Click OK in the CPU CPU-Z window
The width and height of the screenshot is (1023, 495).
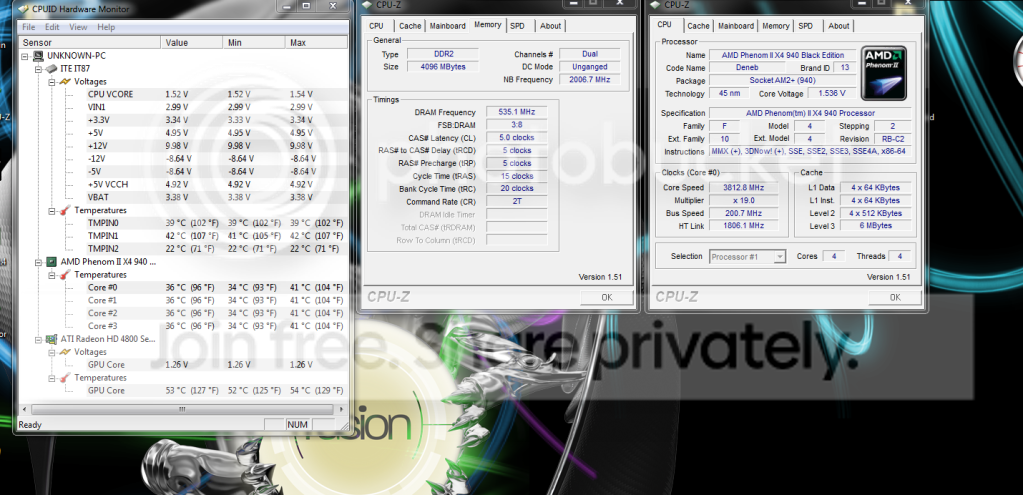(895, 297)
